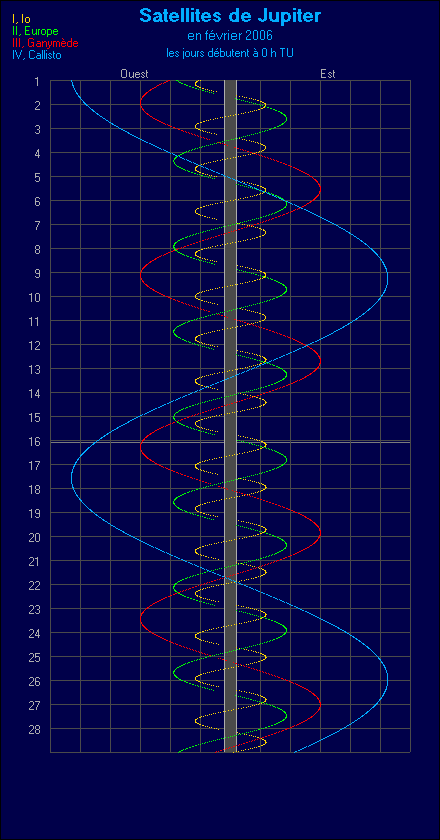Select the 'I, Io' legend entry

(21, 20)
